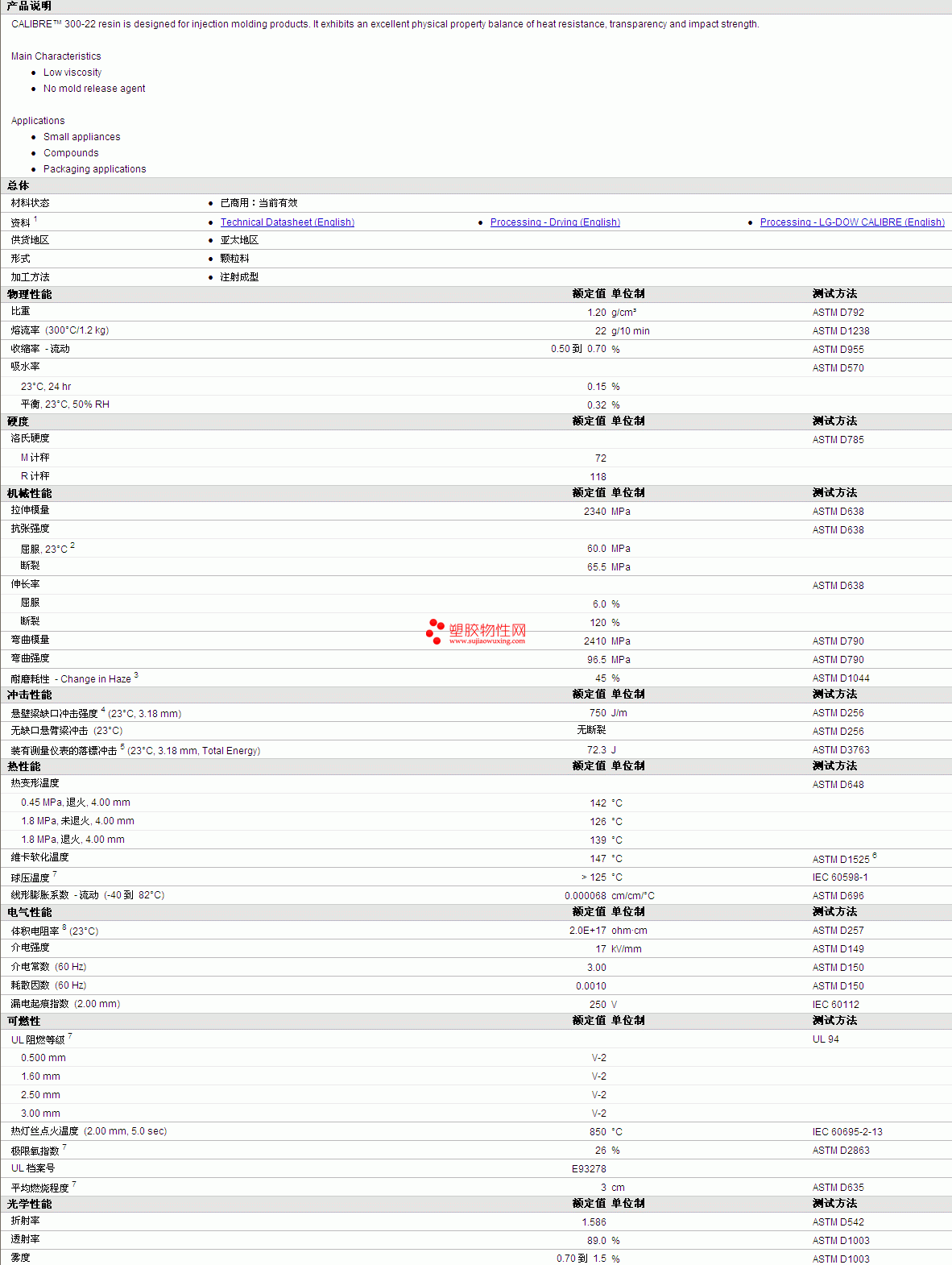
Task: Click the 65.5 MPa break strength value
Action: tap(609, 567)
